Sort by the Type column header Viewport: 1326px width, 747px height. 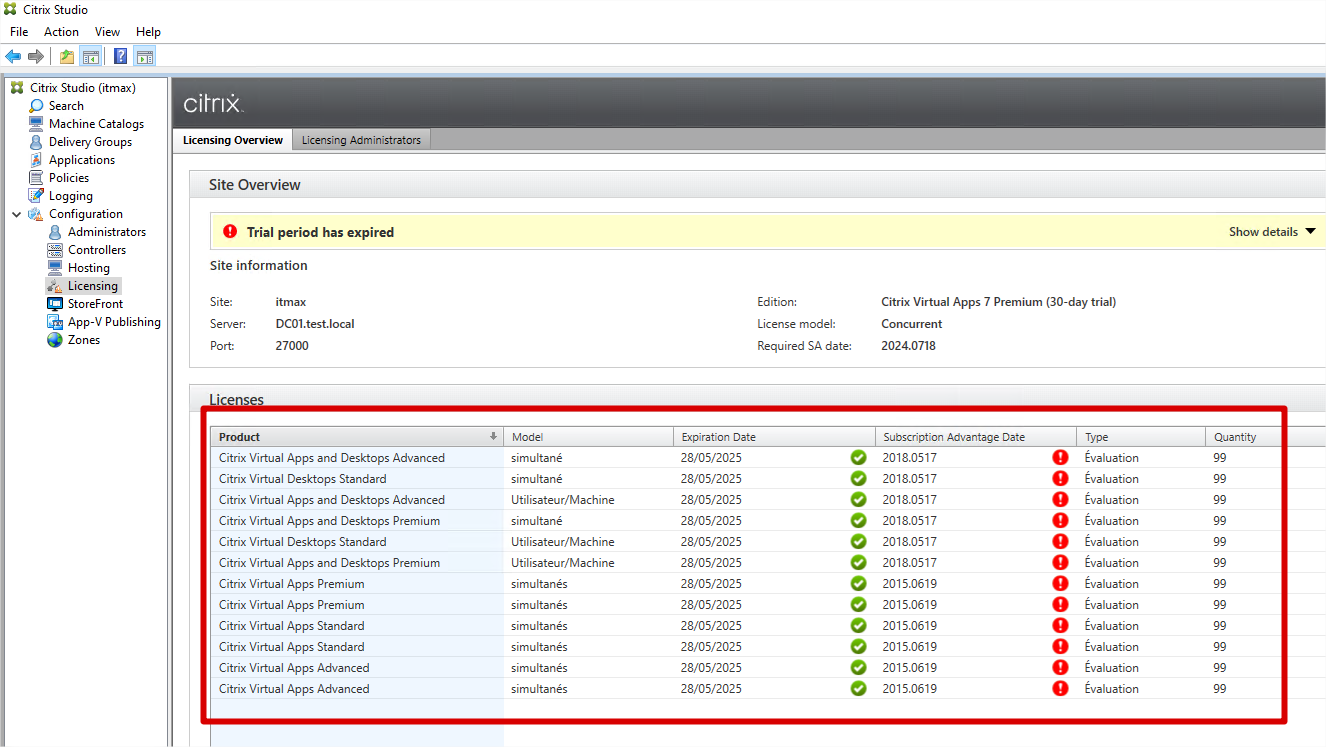(1141, 437)
